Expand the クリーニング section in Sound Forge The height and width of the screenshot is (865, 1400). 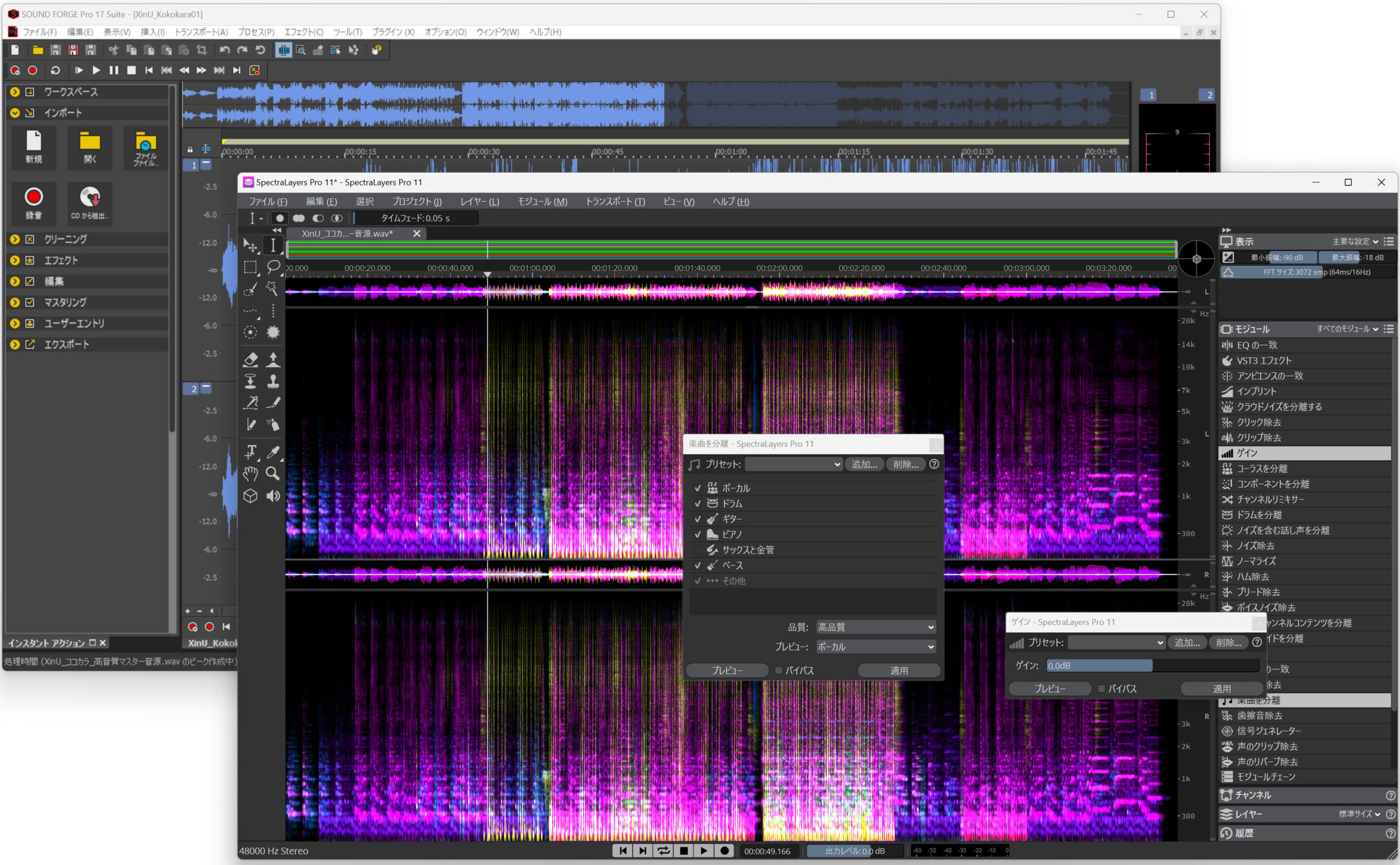pyautogui.click(x=15, y=239)
